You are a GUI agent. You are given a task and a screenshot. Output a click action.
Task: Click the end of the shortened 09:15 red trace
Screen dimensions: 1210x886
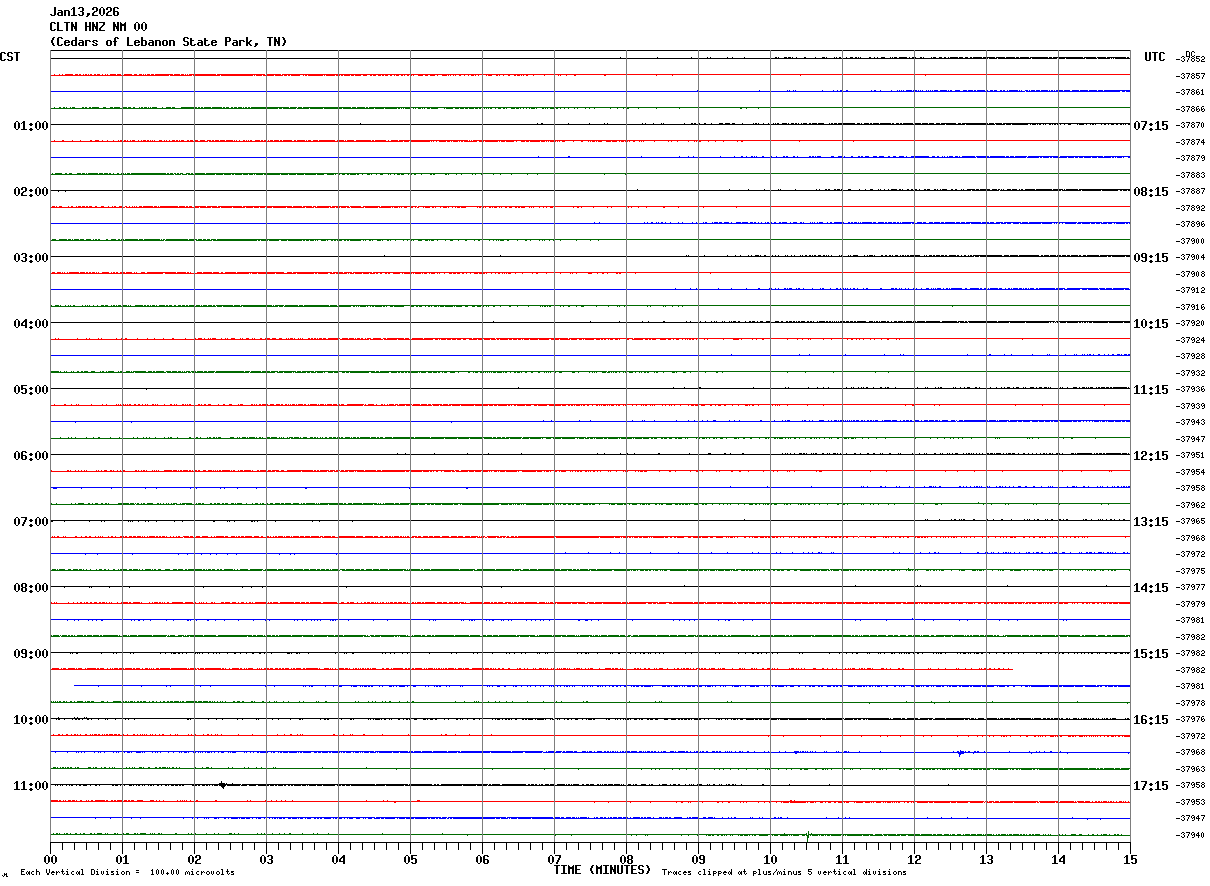tap(1012, 669)
